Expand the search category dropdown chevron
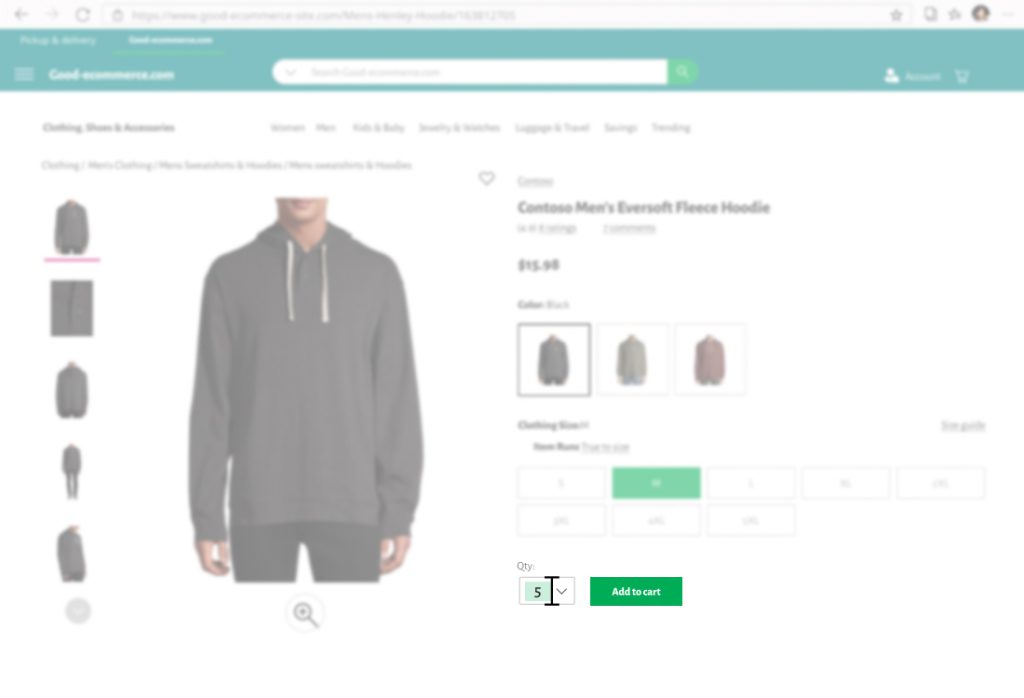Viewport: 1024px width, 698px height. click(291, 72)
